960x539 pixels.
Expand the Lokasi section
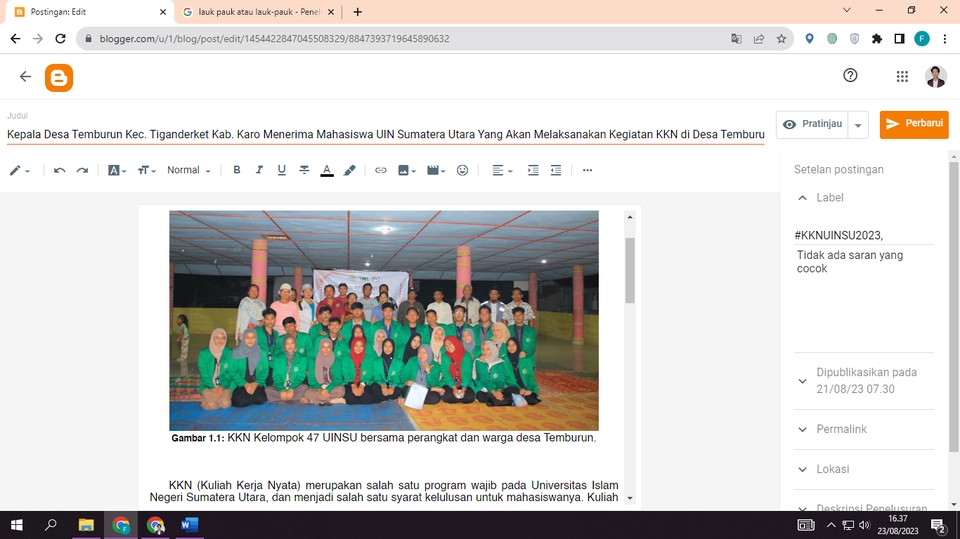coord(863,469)
